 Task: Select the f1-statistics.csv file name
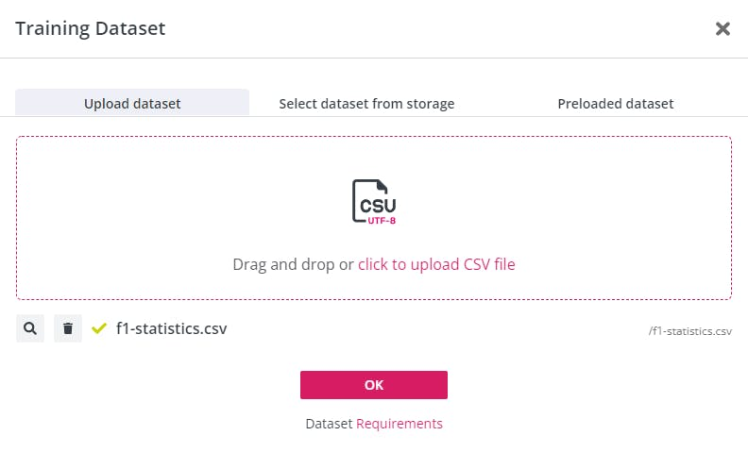pyautogui.click(x=171, y=328)
